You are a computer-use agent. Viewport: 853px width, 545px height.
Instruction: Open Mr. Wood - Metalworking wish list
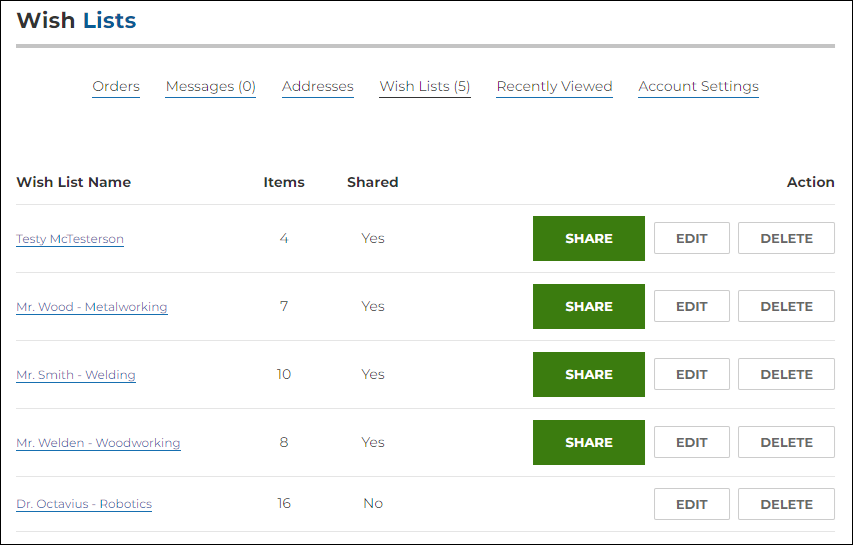point(92,307)
